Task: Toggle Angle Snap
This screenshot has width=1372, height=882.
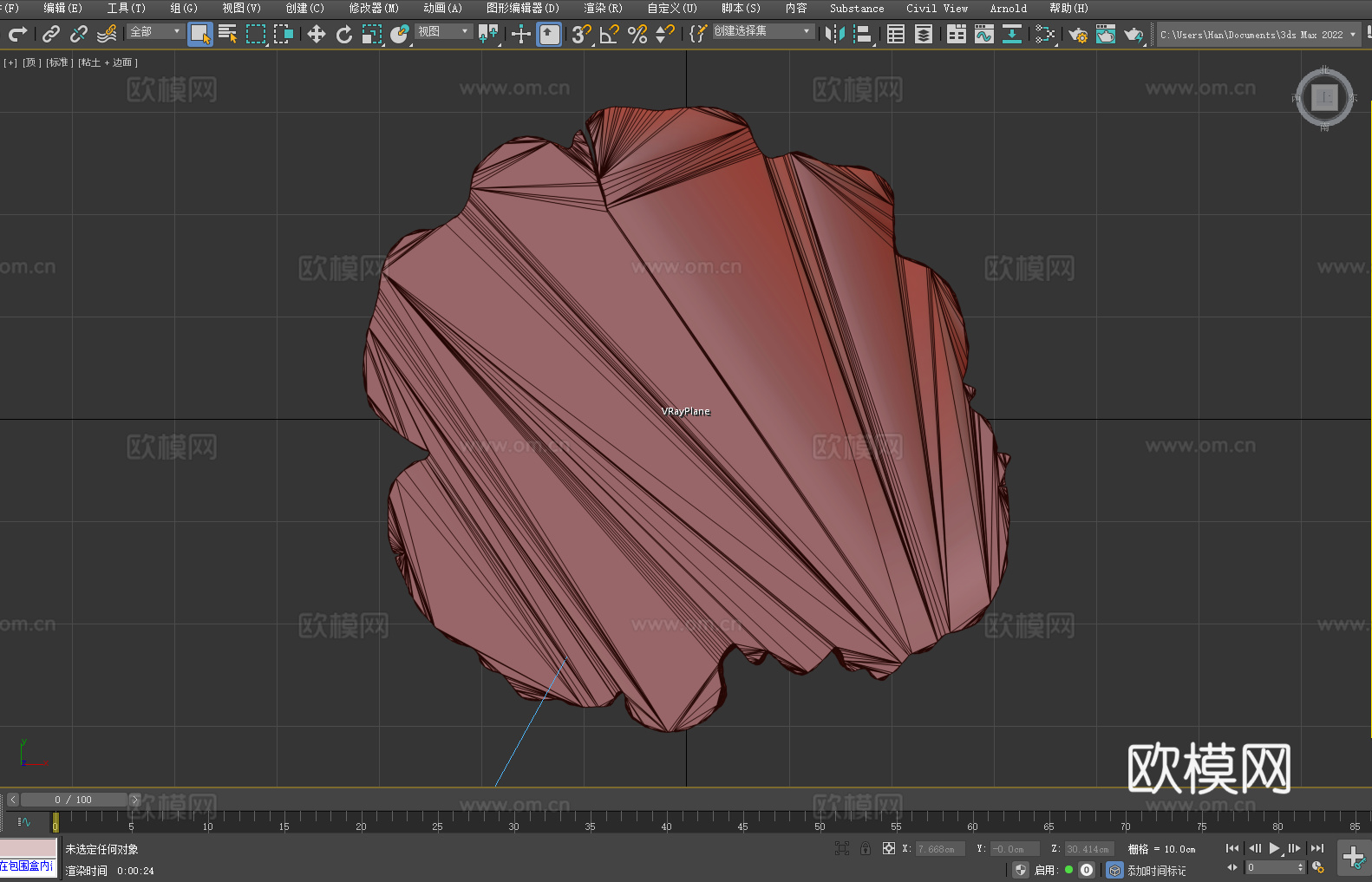Action: pos(610,34)
